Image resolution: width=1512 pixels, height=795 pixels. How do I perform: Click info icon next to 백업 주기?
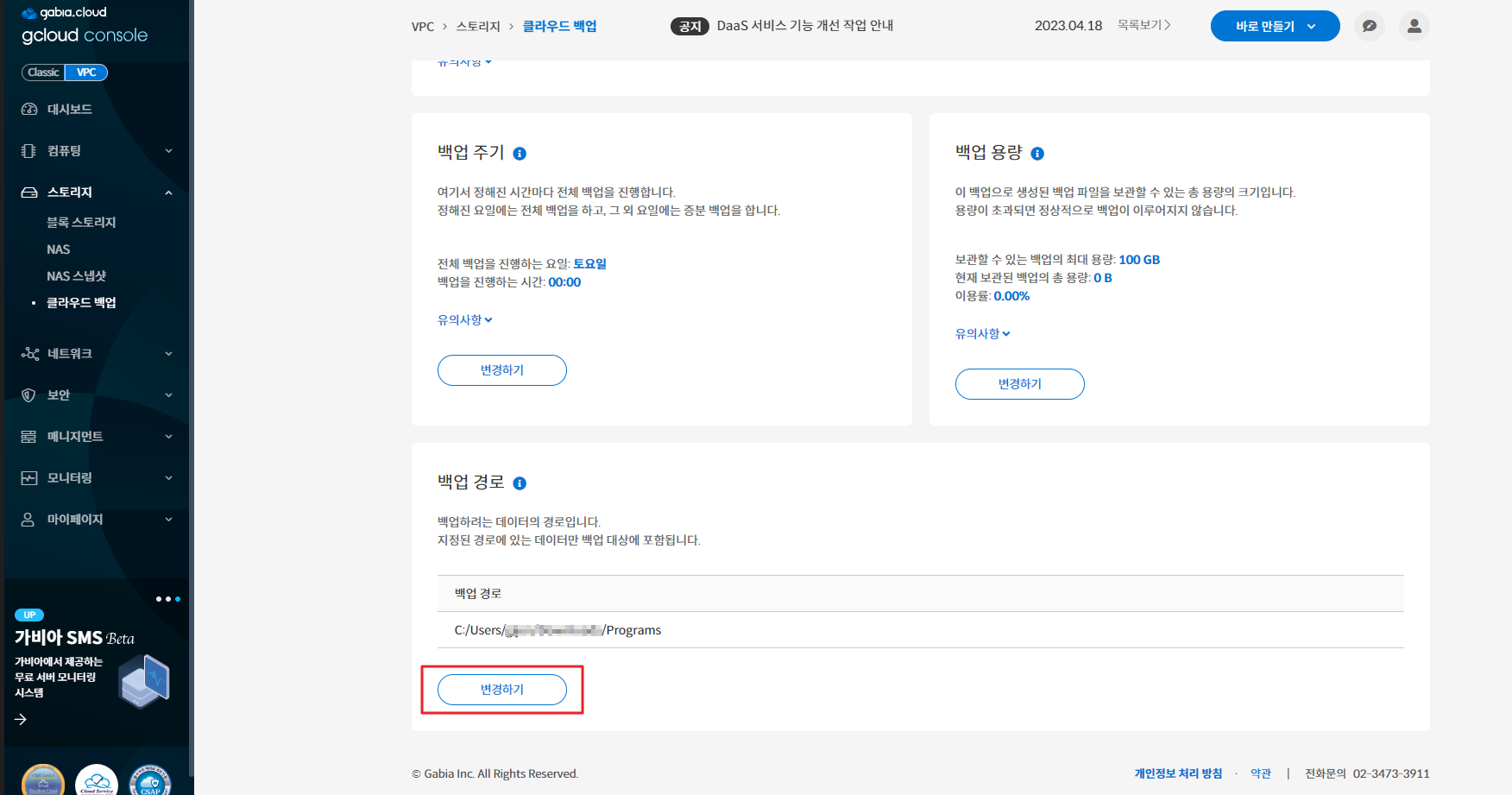coord(520,154)
